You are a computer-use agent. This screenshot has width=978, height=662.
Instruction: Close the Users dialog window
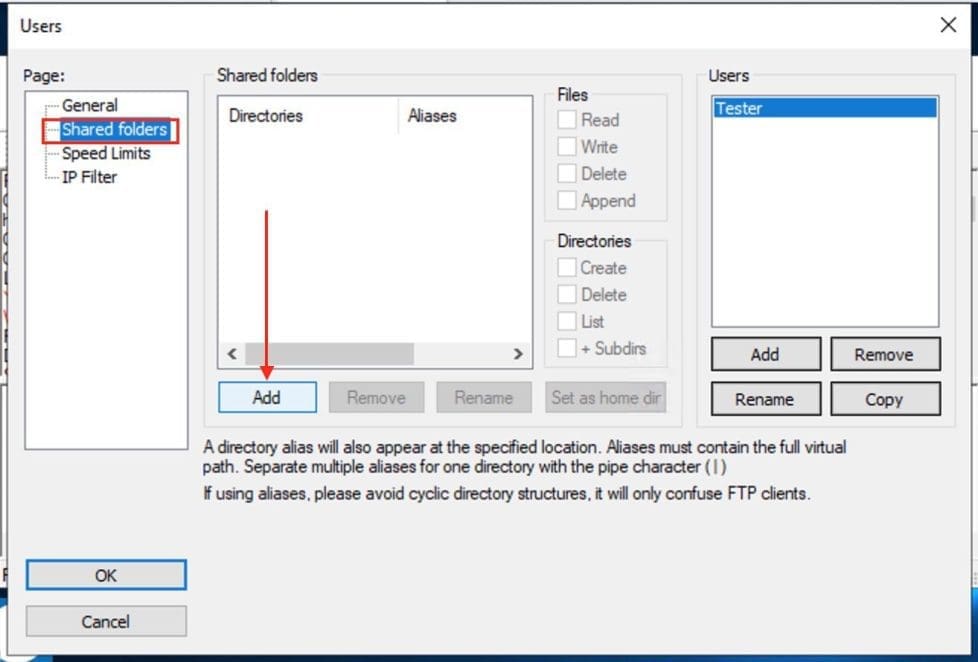[x=948, y=26]
